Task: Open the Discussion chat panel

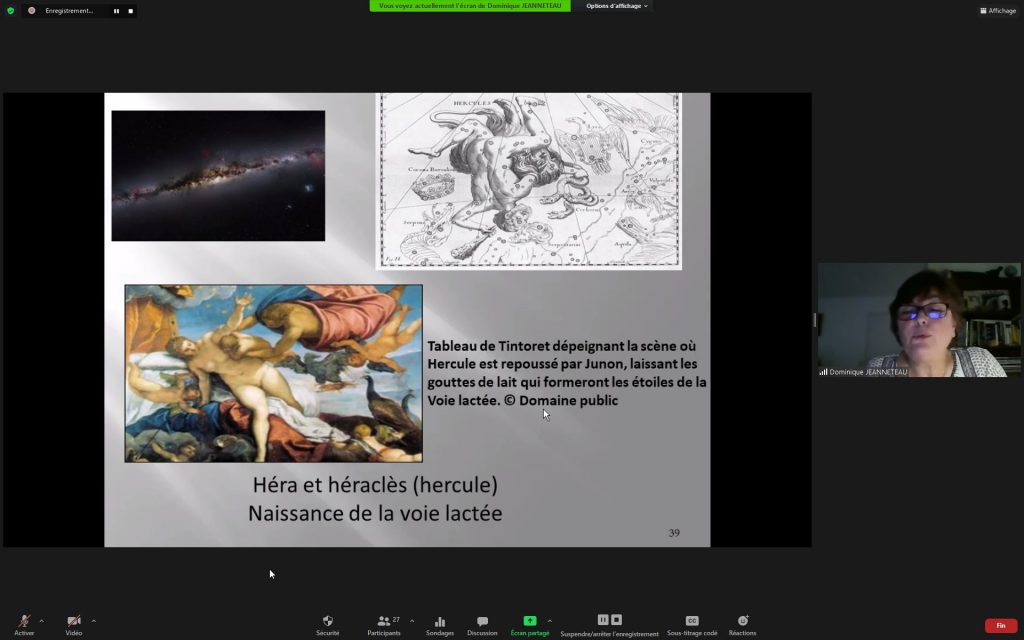Action: pos(482,624)
